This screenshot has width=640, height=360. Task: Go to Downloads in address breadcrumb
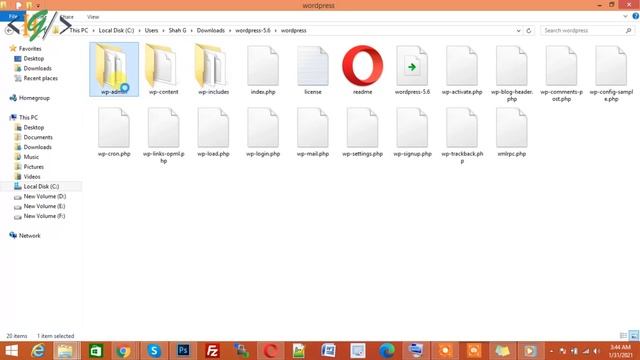(211, 31)
